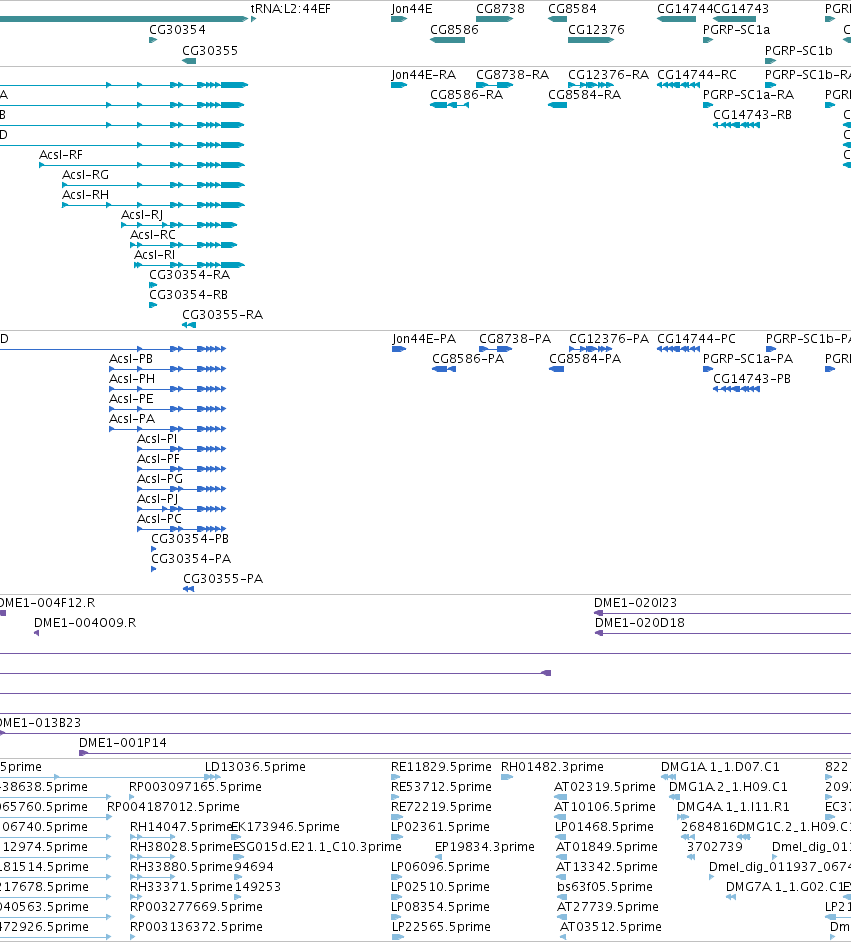Click the Acsl-PI protein label
The image size is (851, 942).
[x=157, y=439]
